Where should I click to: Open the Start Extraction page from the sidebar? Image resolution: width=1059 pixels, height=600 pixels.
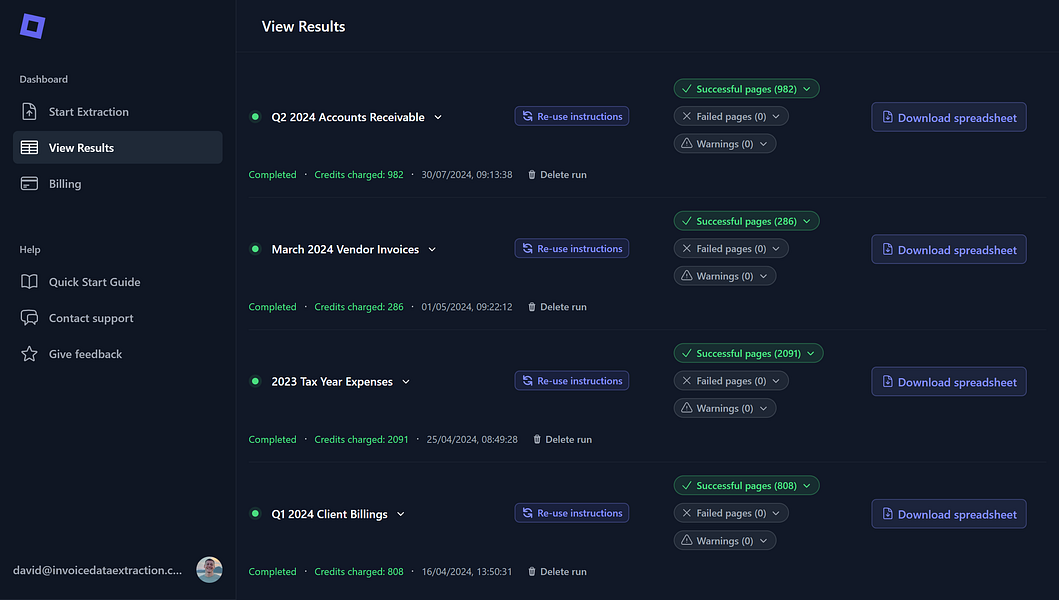click(x=89, y=111)
